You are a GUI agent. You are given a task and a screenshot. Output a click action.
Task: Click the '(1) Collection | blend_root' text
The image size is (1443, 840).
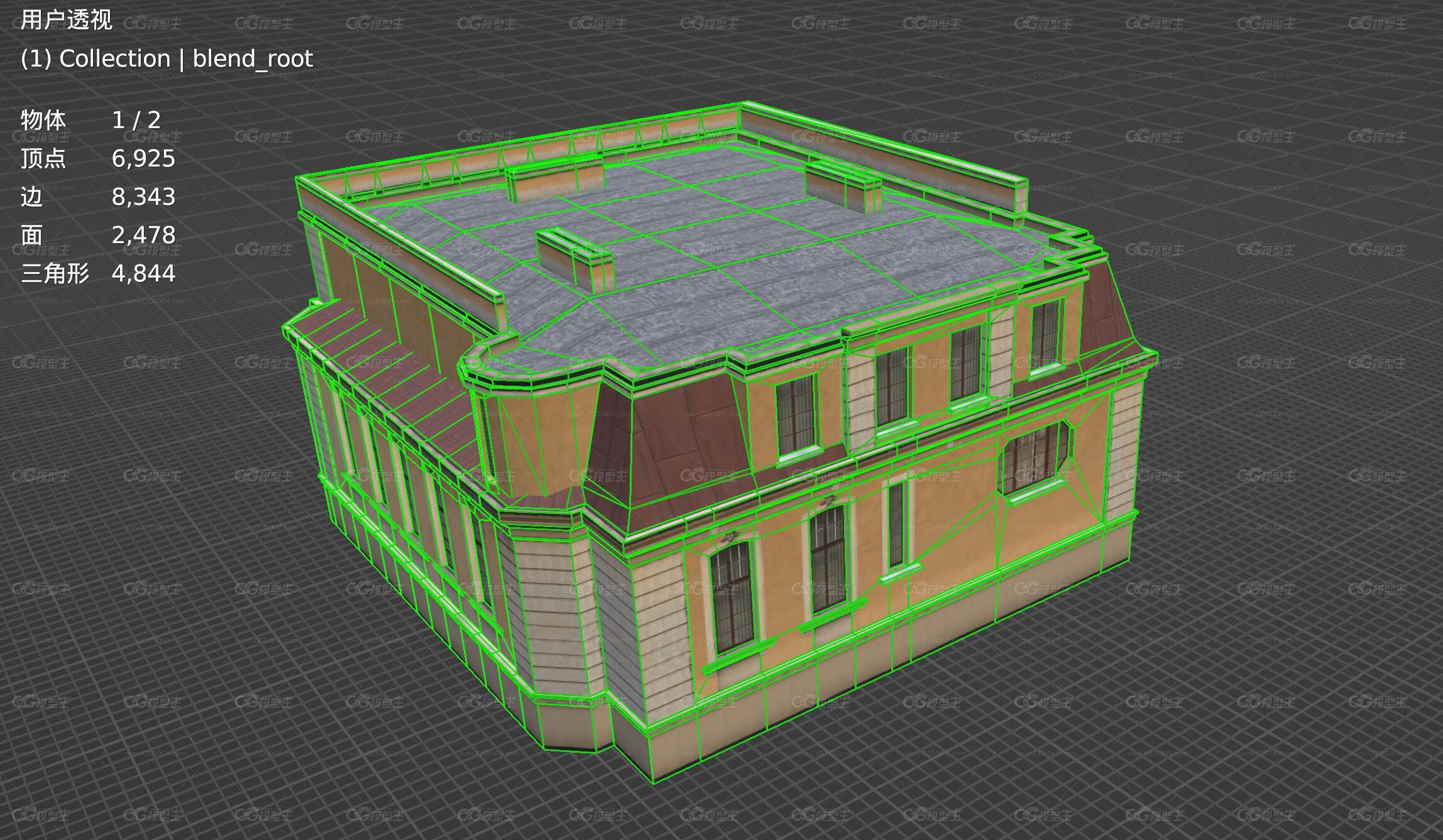coord(167,59)
